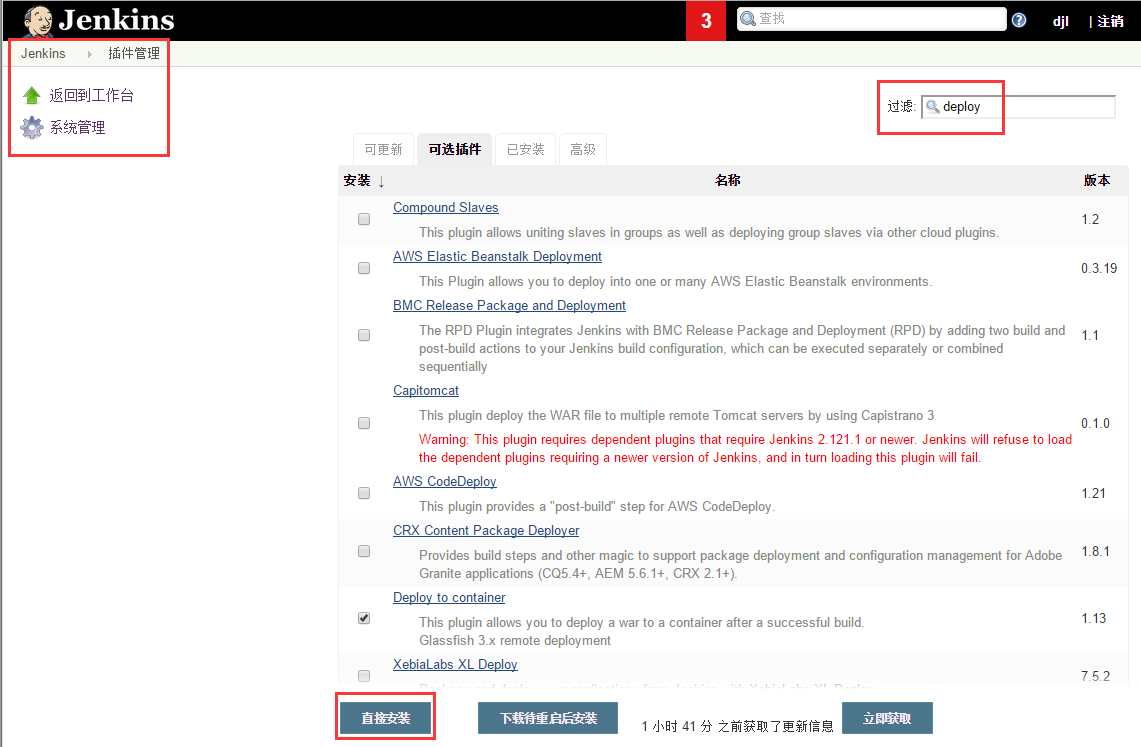
Task: Click the 返回到工作台 link
Action: click(x=92, y=95)
